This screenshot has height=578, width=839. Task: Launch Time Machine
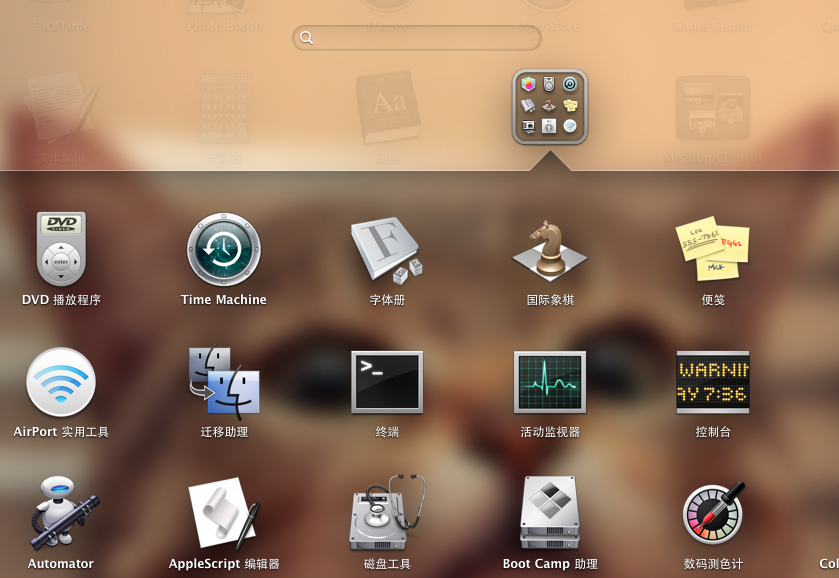click(224, 249)
